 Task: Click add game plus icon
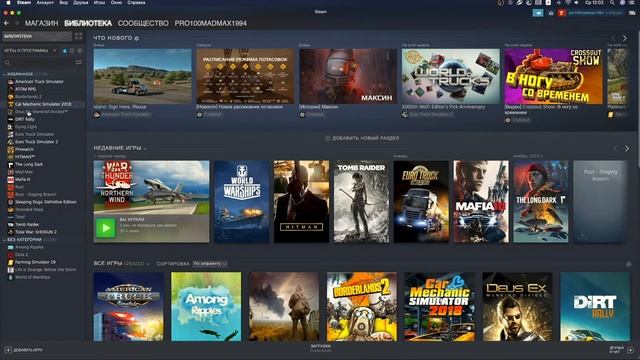tap(8, 350)
